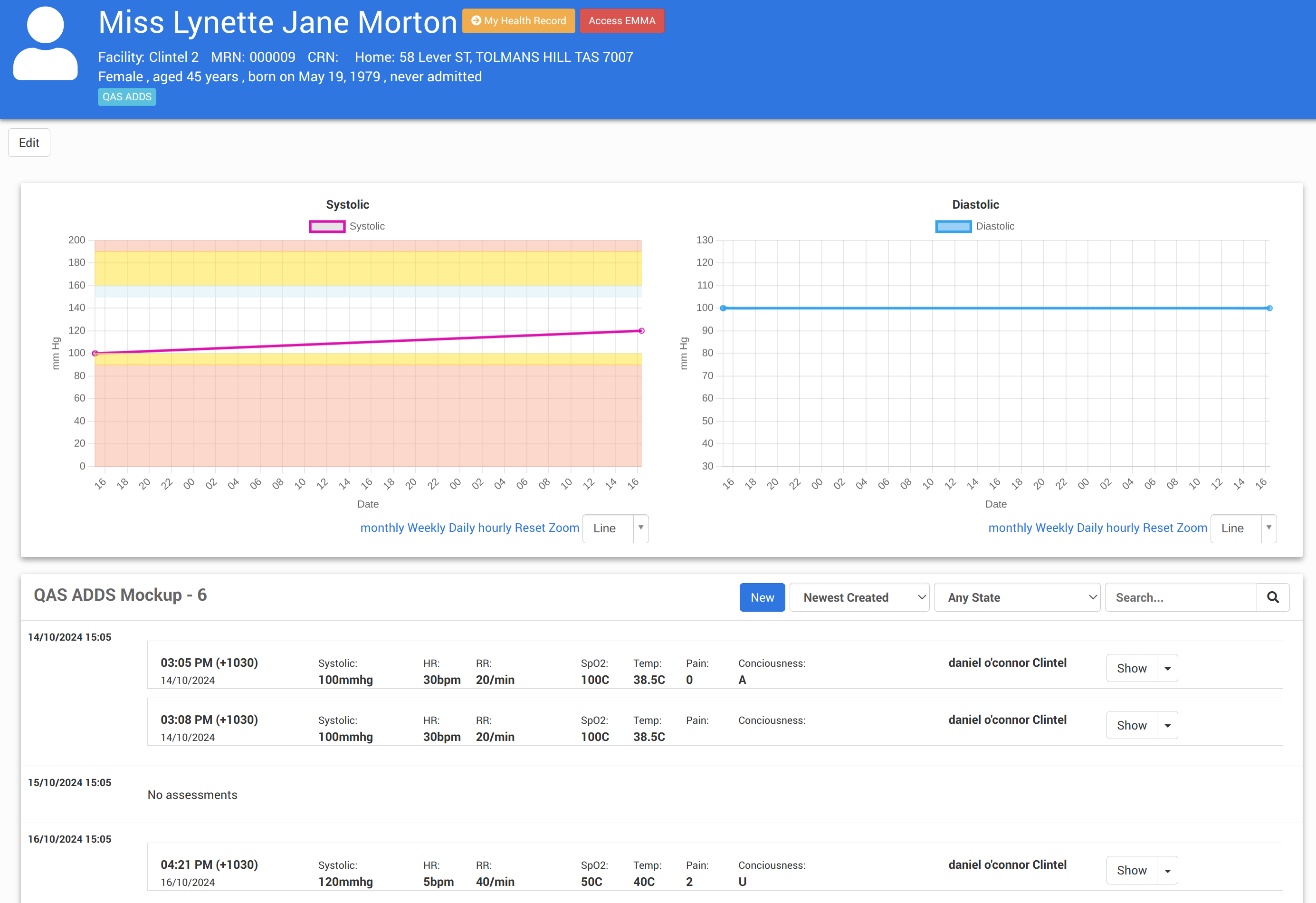Open the Any State filter dropdown
Screen dimensions: 1316x903
1016,597
